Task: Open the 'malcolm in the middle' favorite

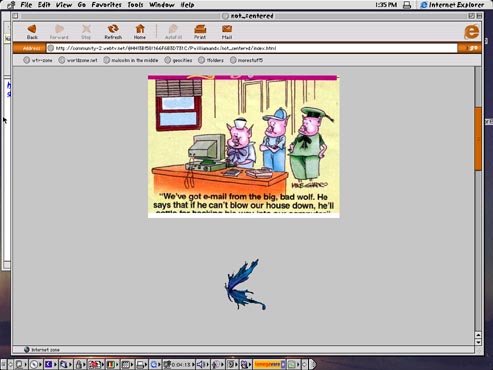Action: (131, 60)
